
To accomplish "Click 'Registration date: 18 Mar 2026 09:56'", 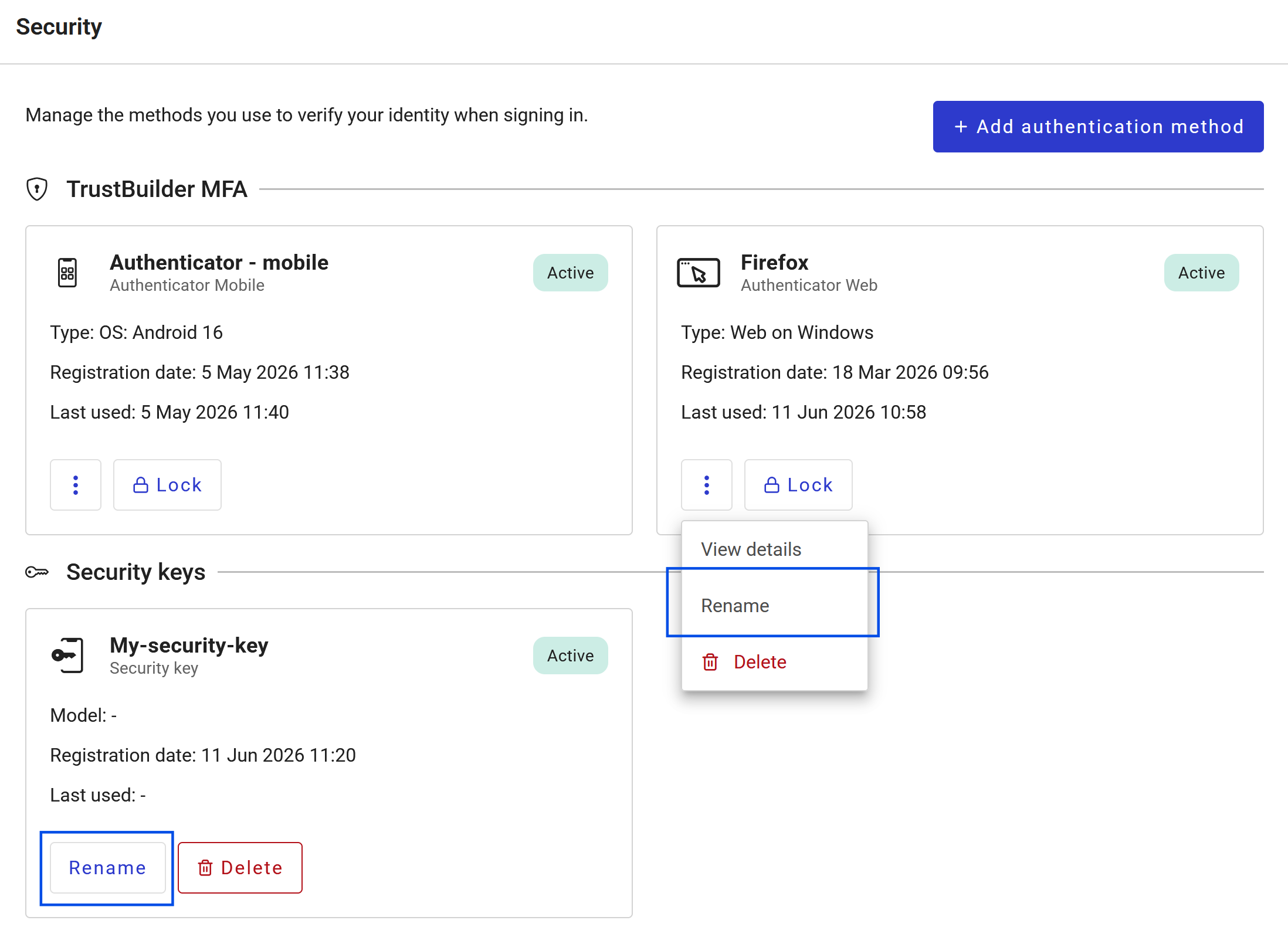I will point(835,372).
